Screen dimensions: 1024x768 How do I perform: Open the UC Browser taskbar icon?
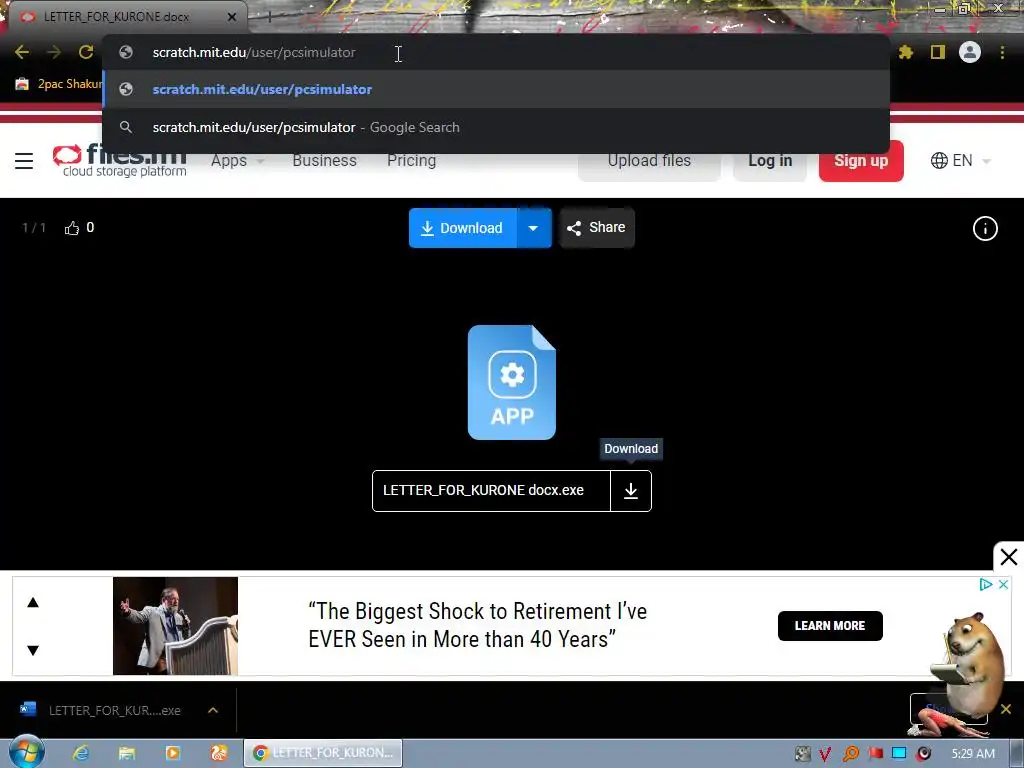point(219,753)
